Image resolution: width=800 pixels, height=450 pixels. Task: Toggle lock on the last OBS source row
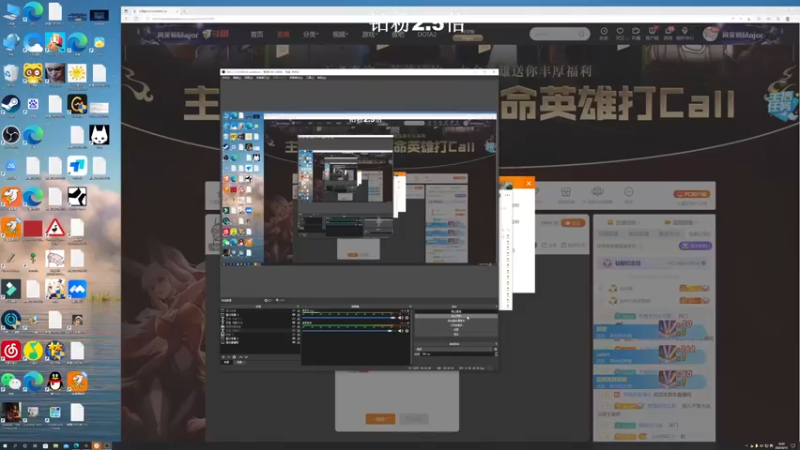(298, 342)
